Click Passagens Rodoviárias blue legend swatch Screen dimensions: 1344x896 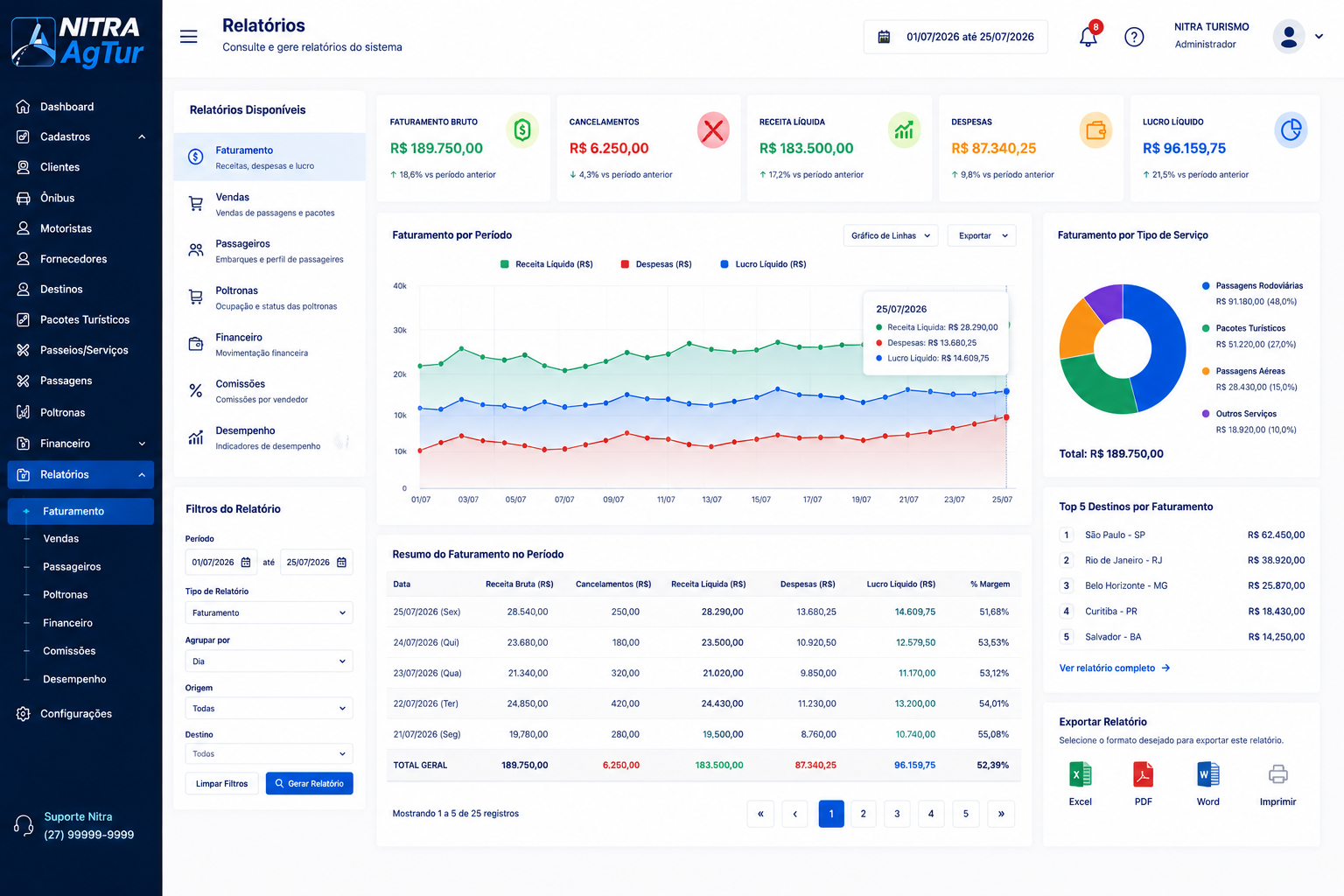[1206, 286]
